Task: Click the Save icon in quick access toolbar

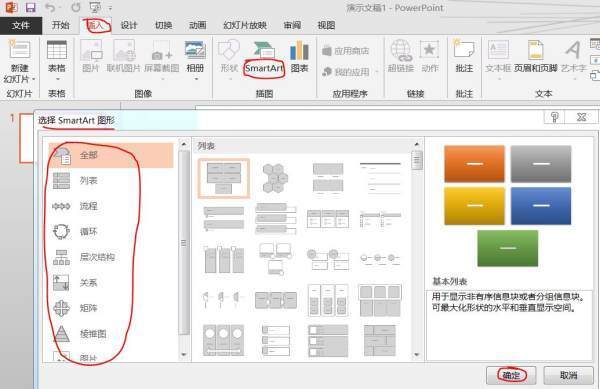Action: click(30, 7)
